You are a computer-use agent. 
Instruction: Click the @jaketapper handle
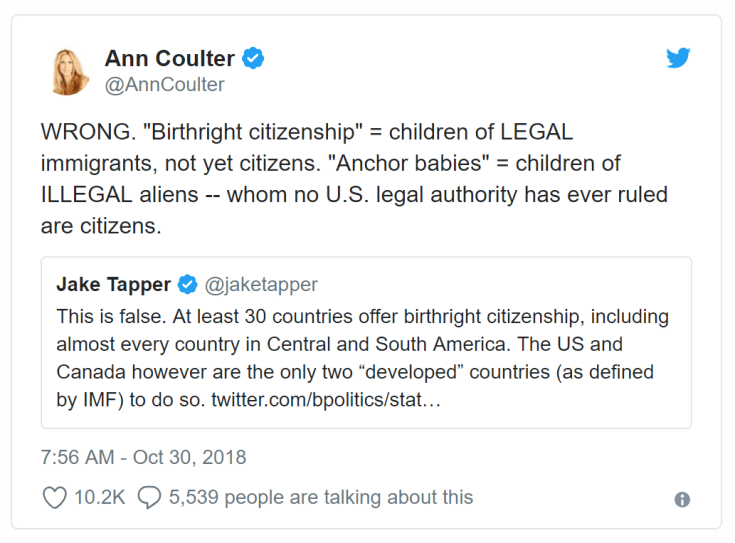(261, 285)
